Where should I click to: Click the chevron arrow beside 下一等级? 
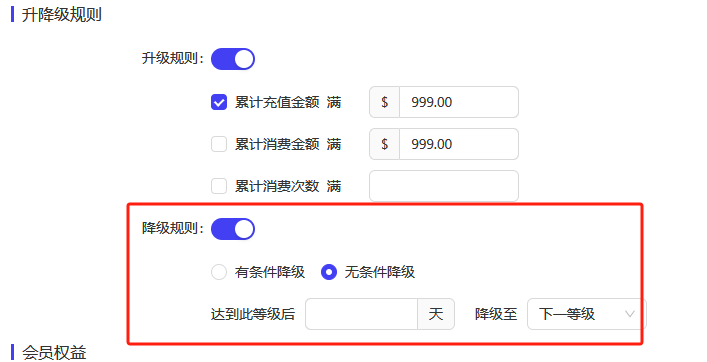[630, 314]
